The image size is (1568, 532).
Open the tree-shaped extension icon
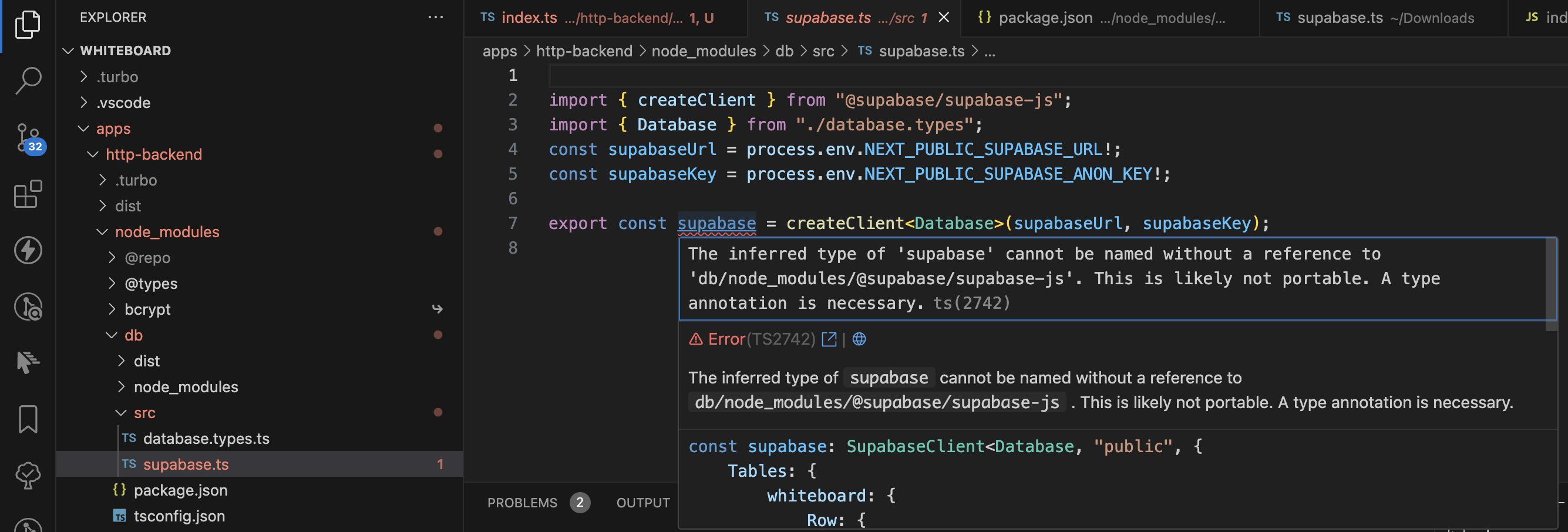click(28, 476)
